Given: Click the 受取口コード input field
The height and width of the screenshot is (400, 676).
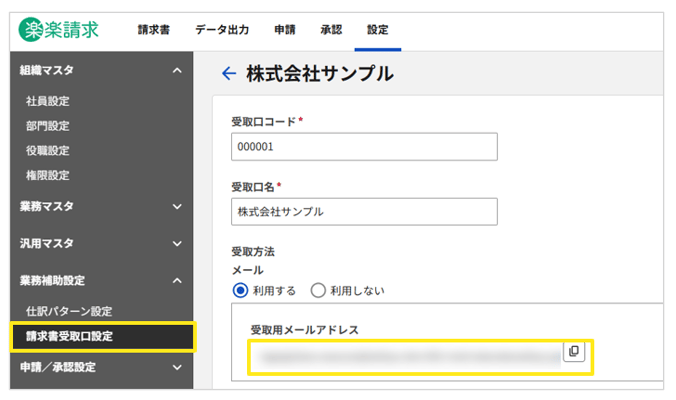Looking at the screenshot, I should pos(364,146).
